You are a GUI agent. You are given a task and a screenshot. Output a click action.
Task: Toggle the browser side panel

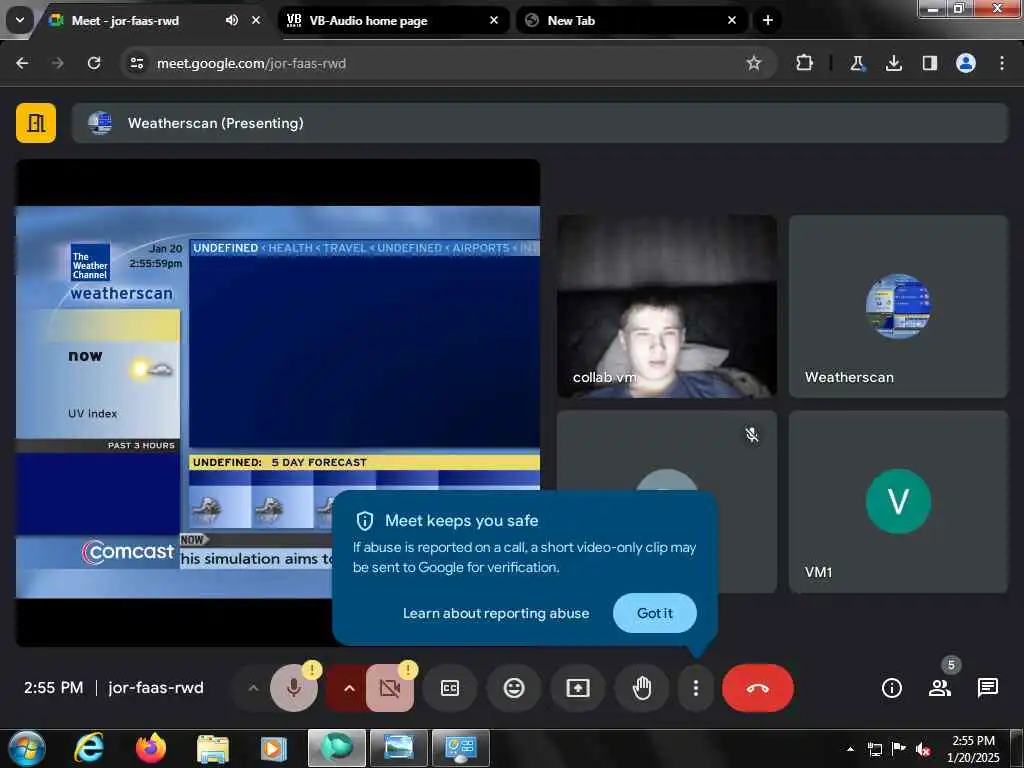(930, 63)
